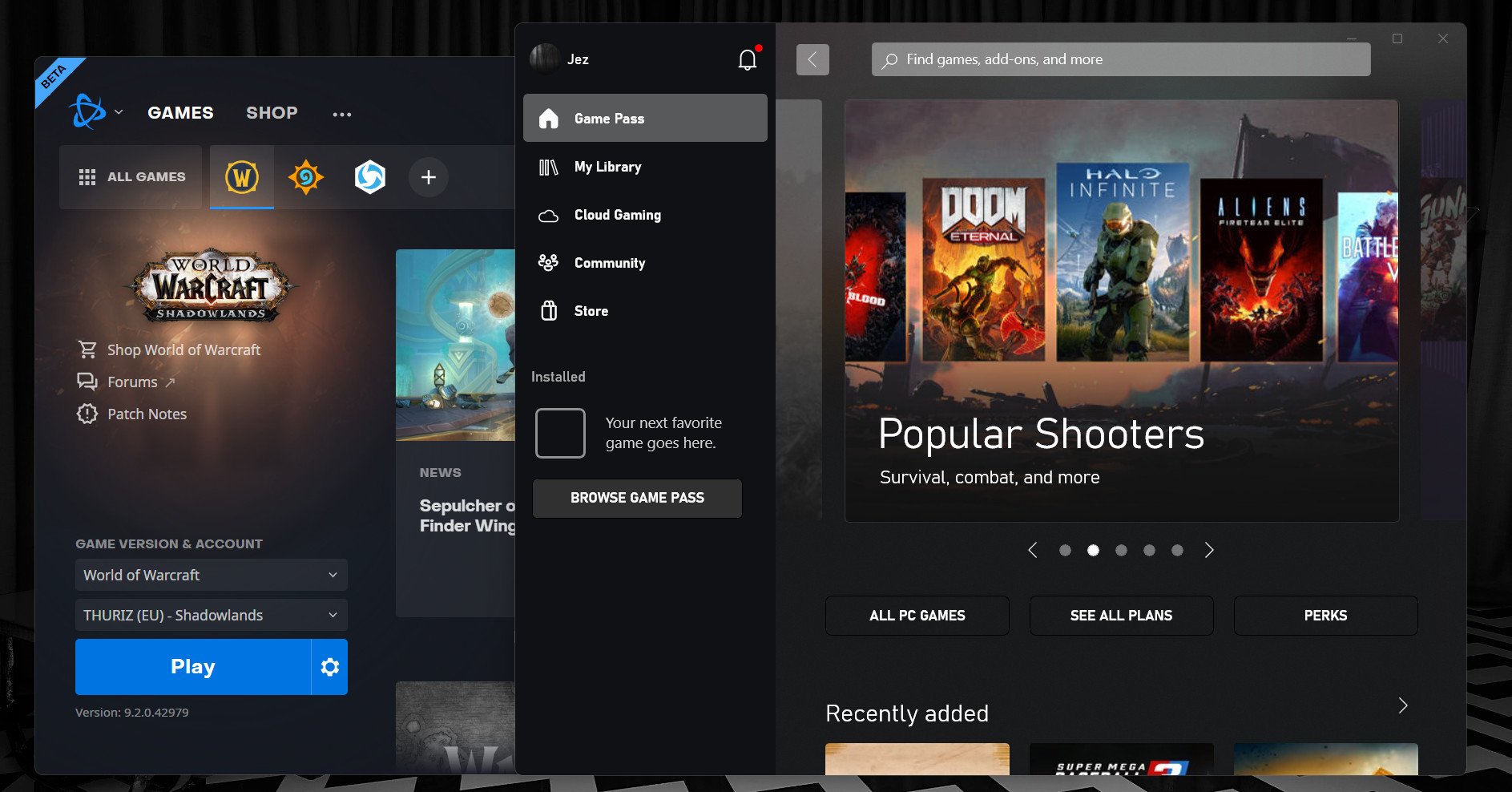Click the blue Play button
This screenshot has width=1512, height=792.
[x=193, y=667]
